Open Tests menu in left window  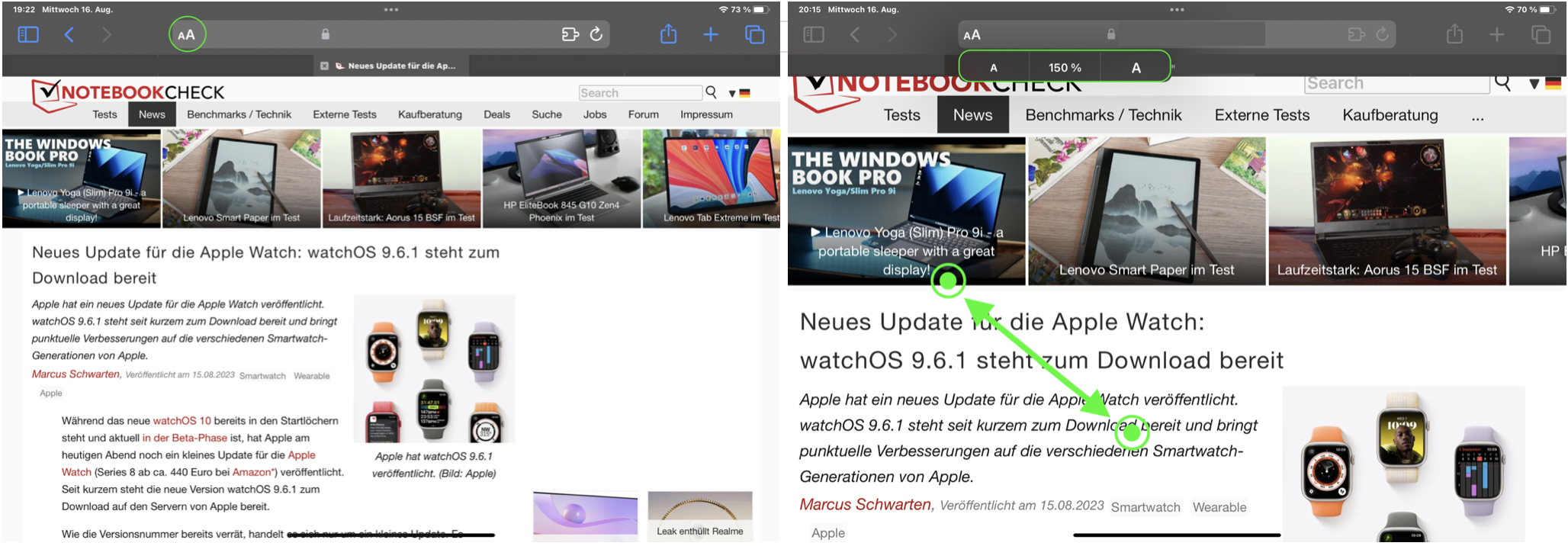(105, 114)
